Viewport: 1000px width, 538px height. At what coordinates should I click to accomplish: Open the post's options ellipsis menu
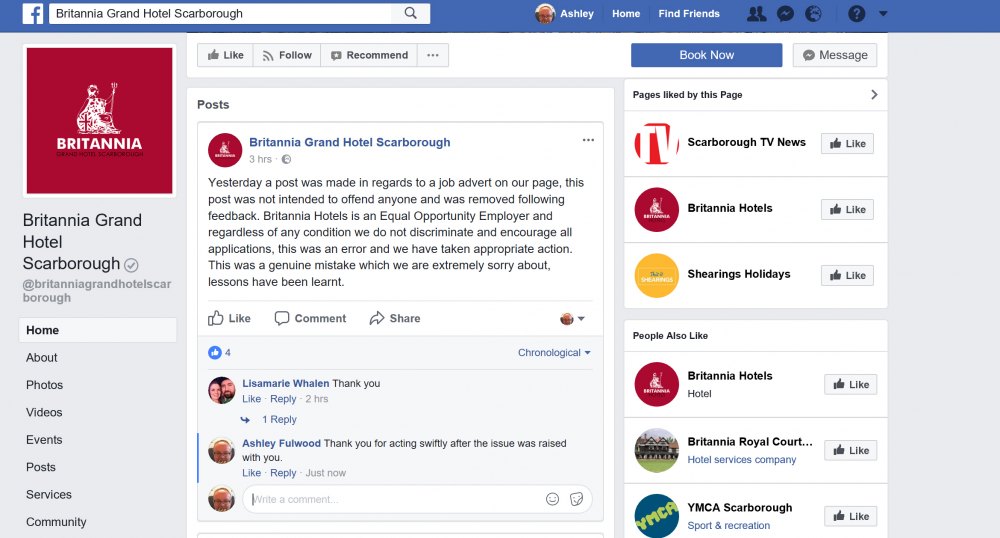(588, 140)
